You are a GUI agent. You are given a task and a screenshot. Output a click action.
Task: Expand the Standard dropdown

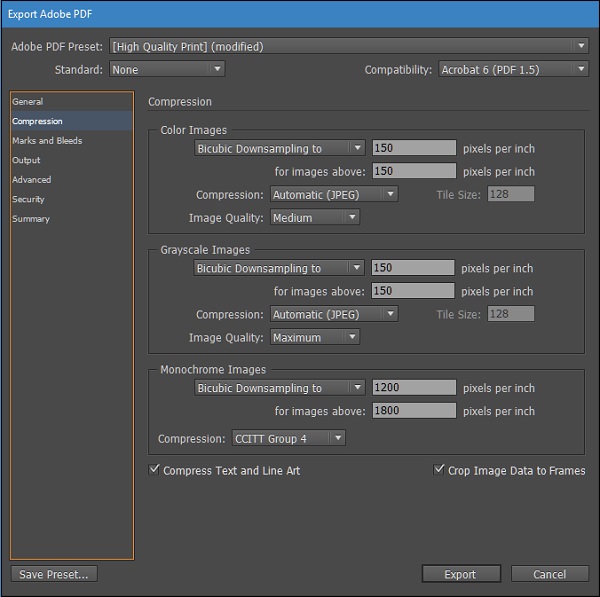coord(167,70)
